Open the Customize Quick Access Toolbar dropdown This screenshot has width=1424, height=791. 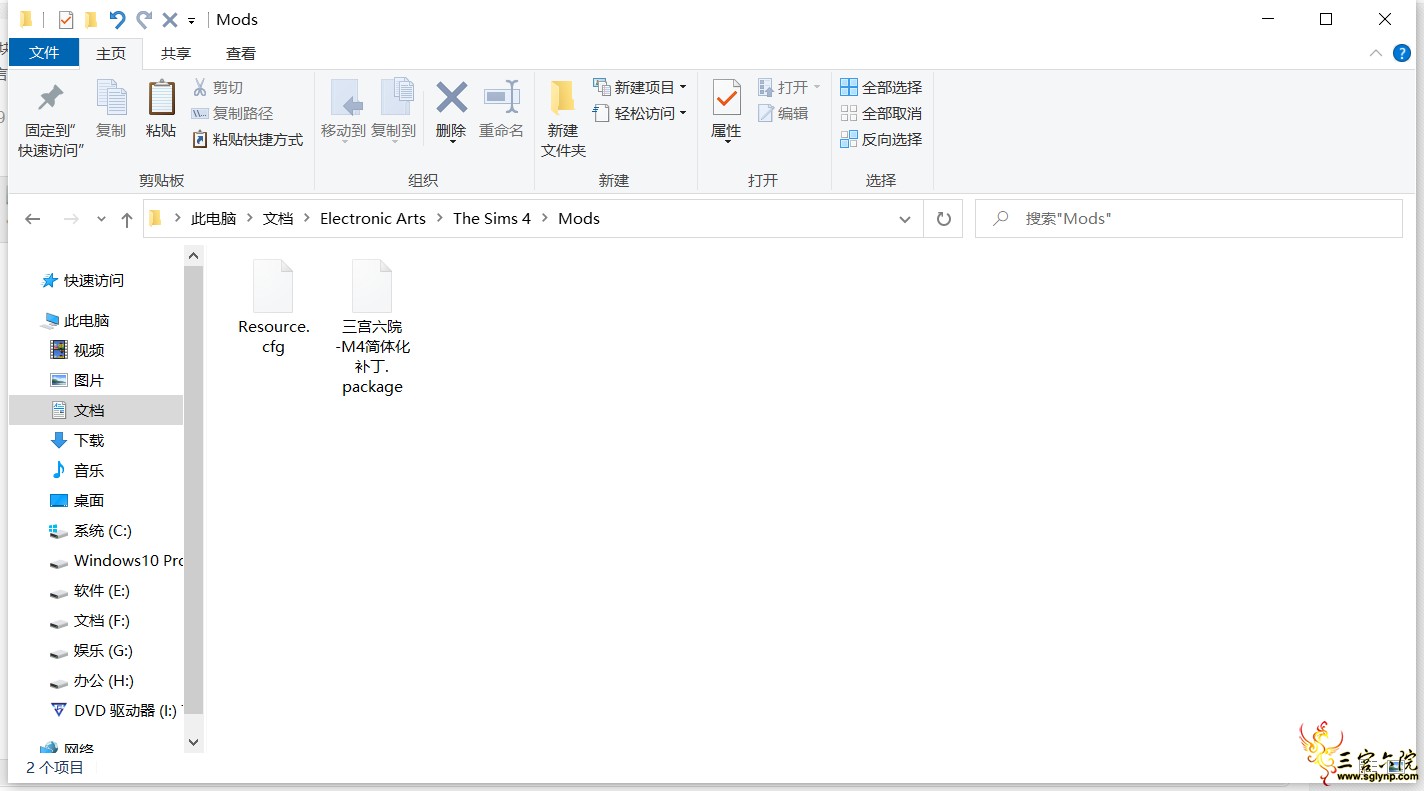pos(191,20)
